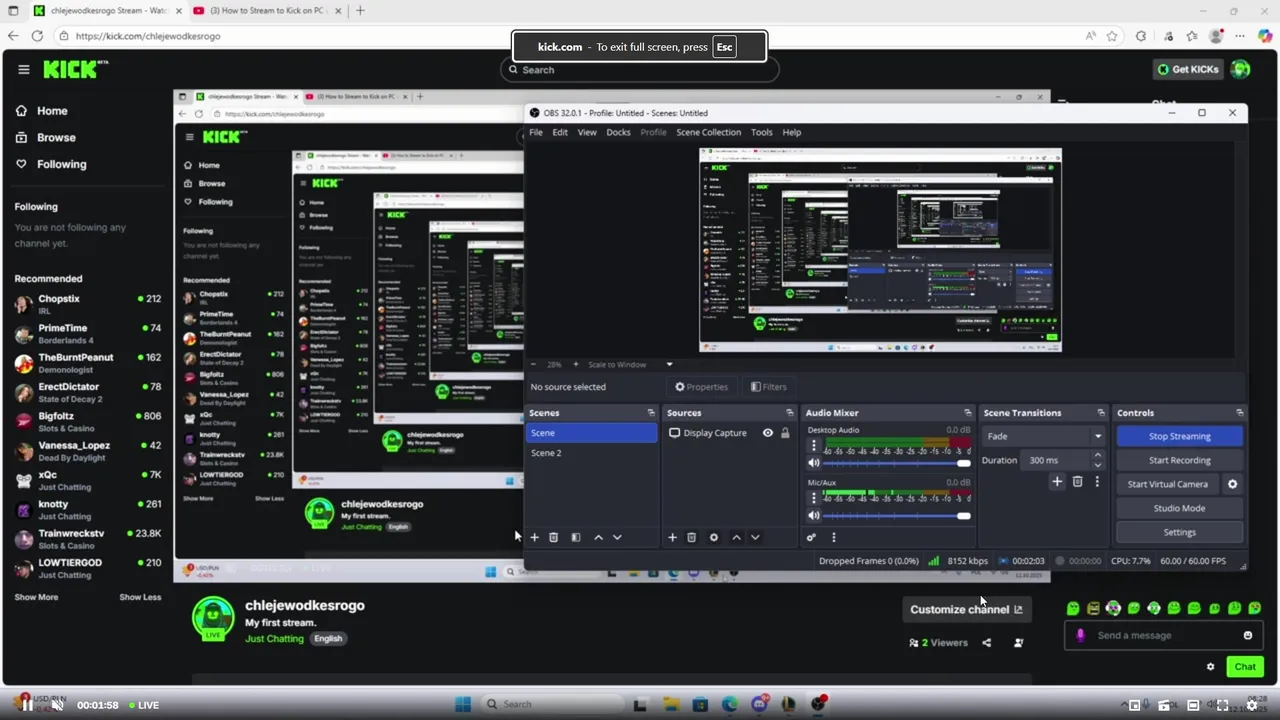Screen dimensions: 1280x720
Task: Click the Windows Start button
Action: pyautogui.click(x=463, y=704)
